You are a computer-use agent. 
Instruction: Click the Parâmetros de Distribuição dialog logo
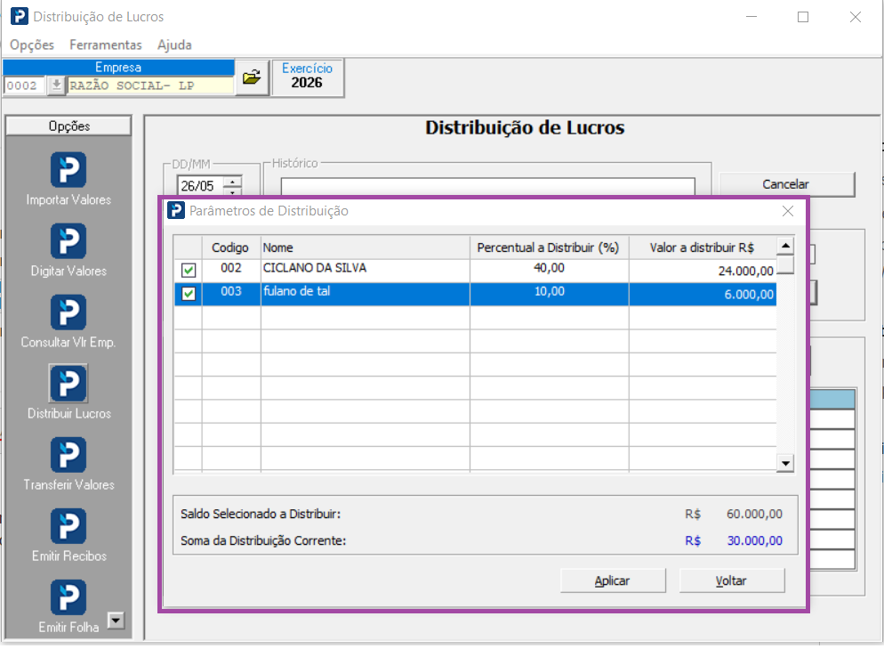(176, 211)
